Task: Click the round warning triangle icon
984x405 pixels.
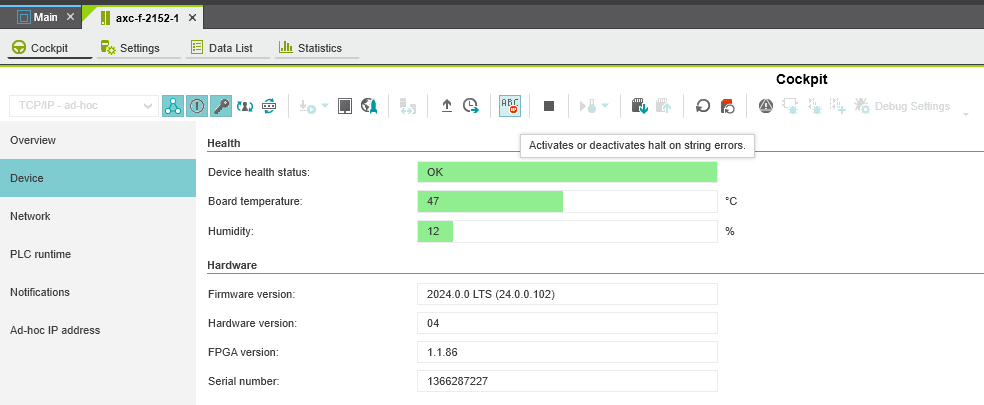Action: (766, 106)
